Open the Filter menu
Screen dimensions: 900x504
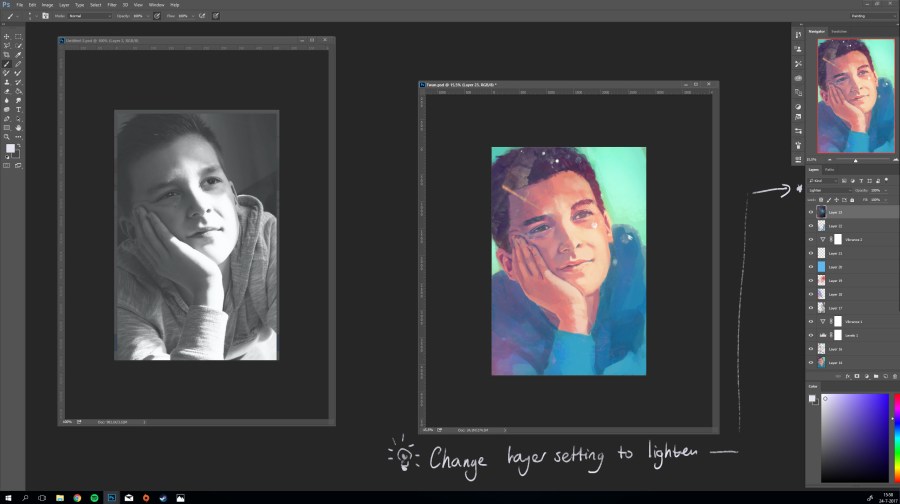pyautogui.click(x=113, y=5)
